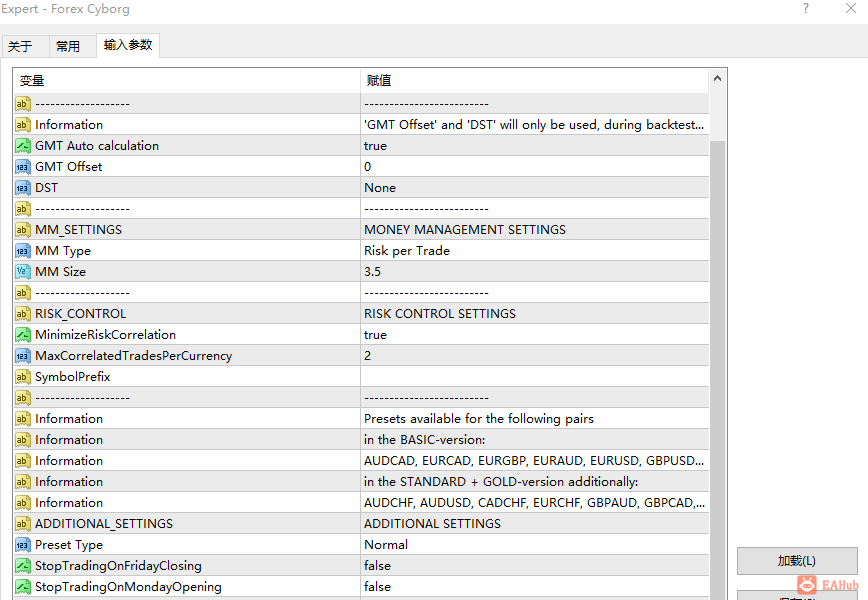Click value starting 'AUDCAD, EURCAD, EURGBP'
The width and height of the screenshot is (868, 600).
(x=534, y=461)
